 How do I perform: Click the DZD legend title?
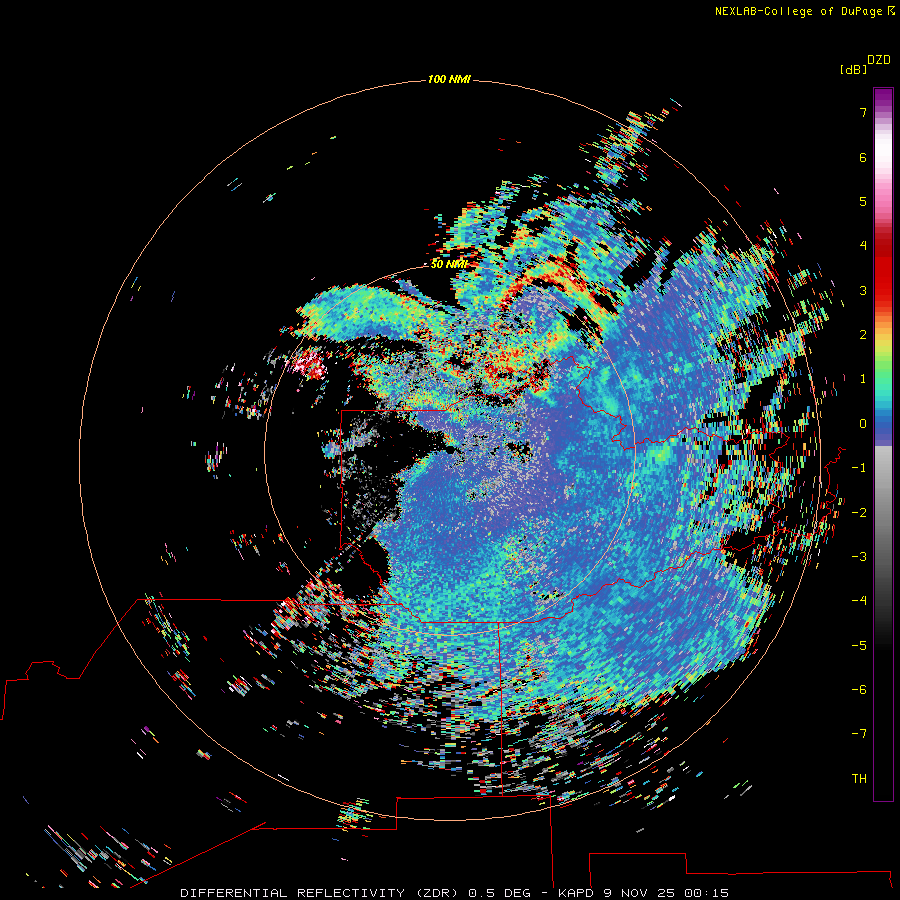pos(879,60)
